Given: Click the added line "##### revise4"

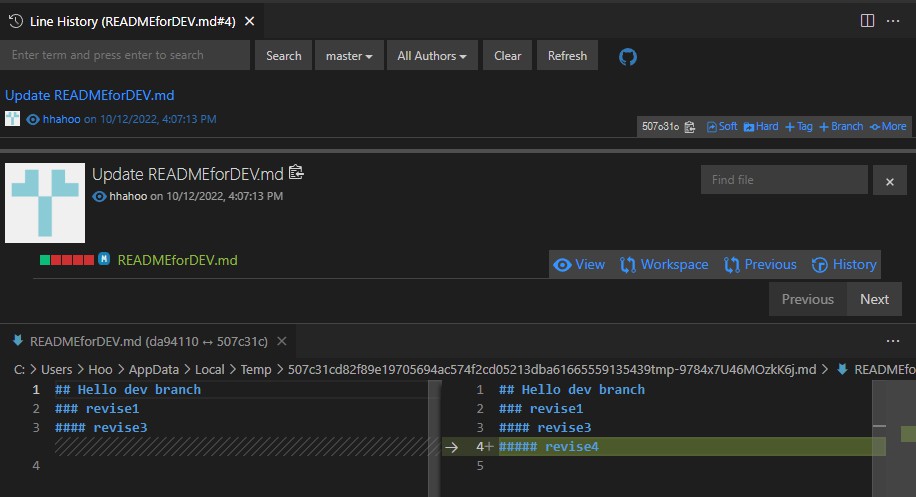Looking at the screenshot, I should coord(549,447).
